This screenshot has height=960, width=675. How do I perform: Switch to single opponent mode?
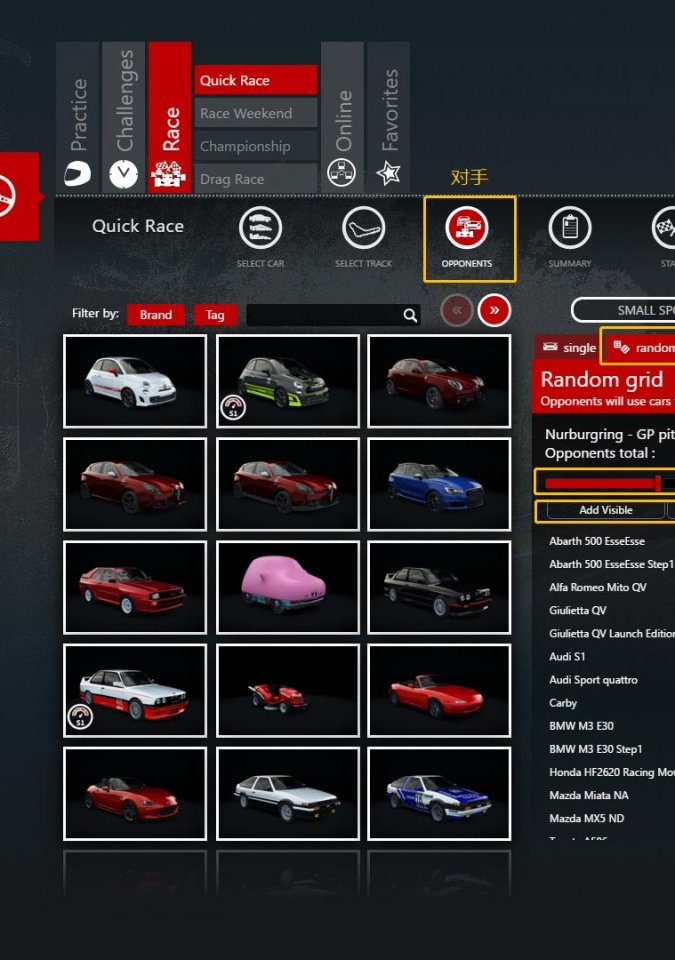(x=569, y=347)
